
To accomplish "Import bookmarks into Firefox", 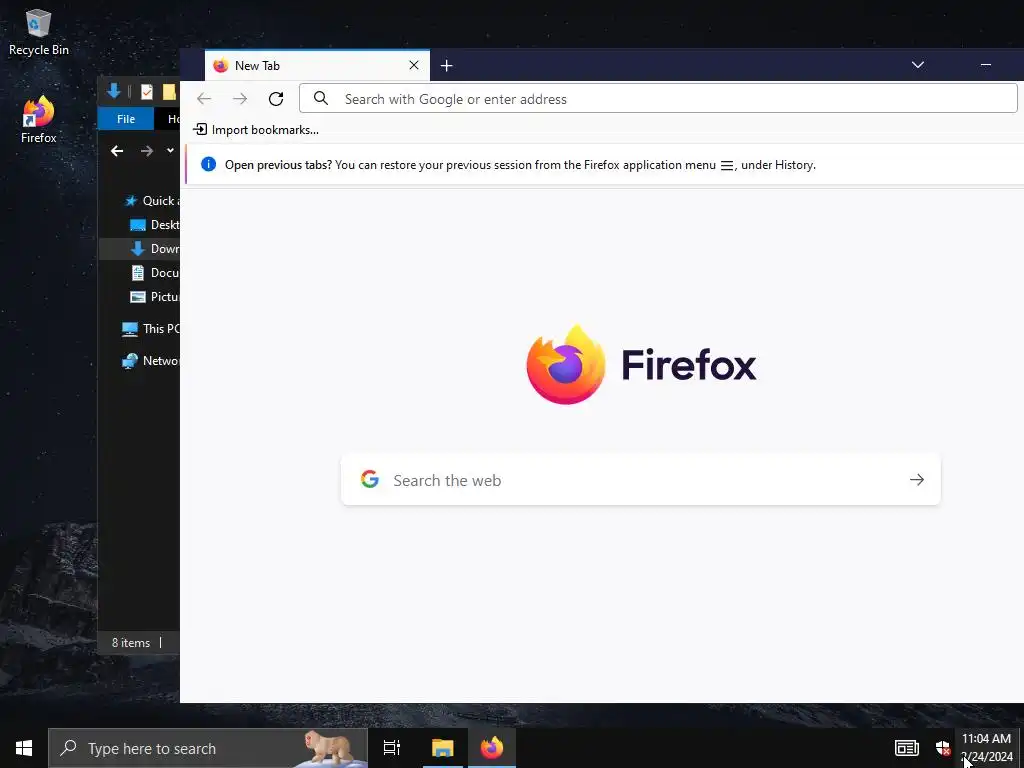I will point(256,129).
